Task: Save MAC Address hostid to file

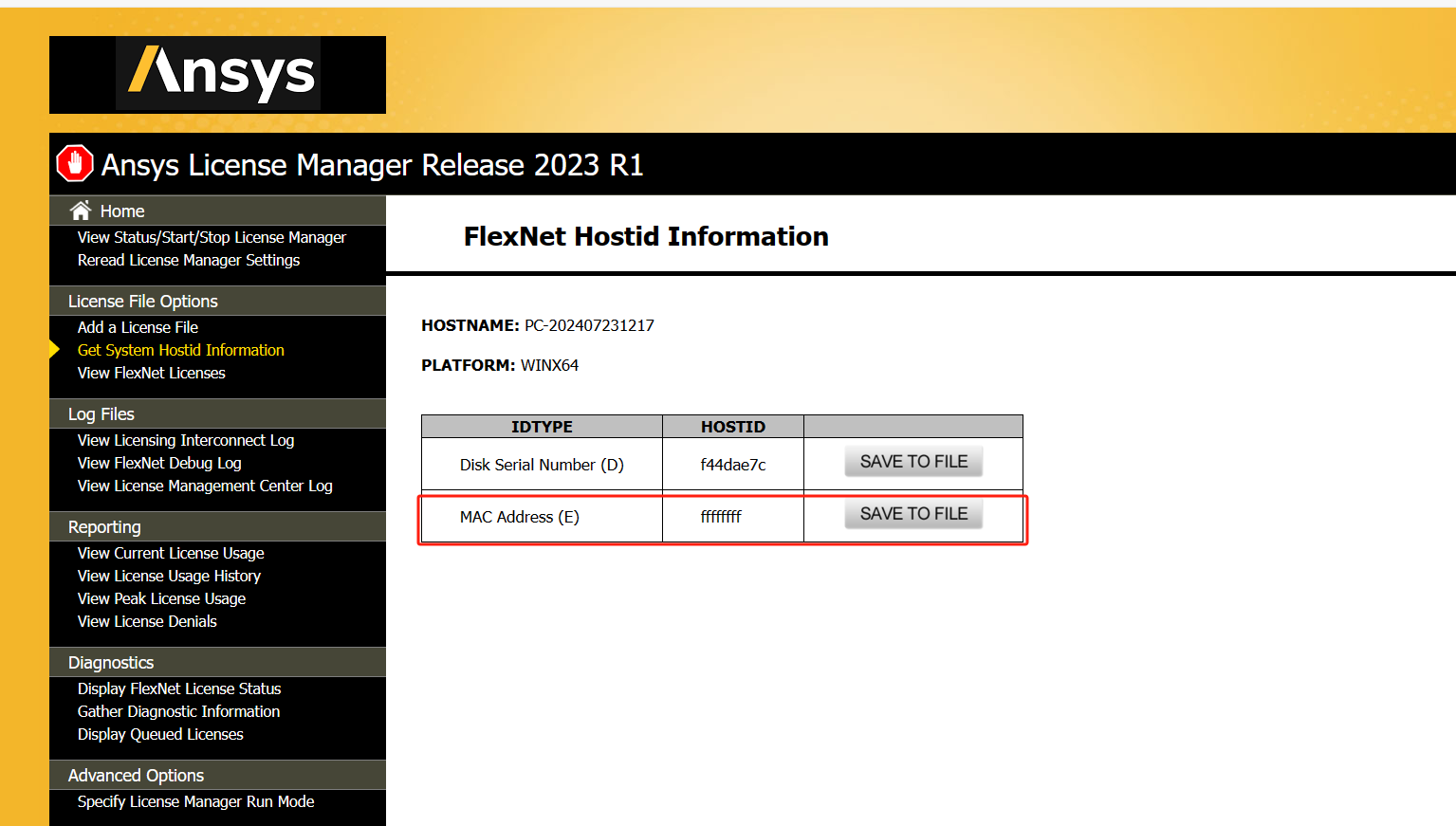Action: [913, 513]
